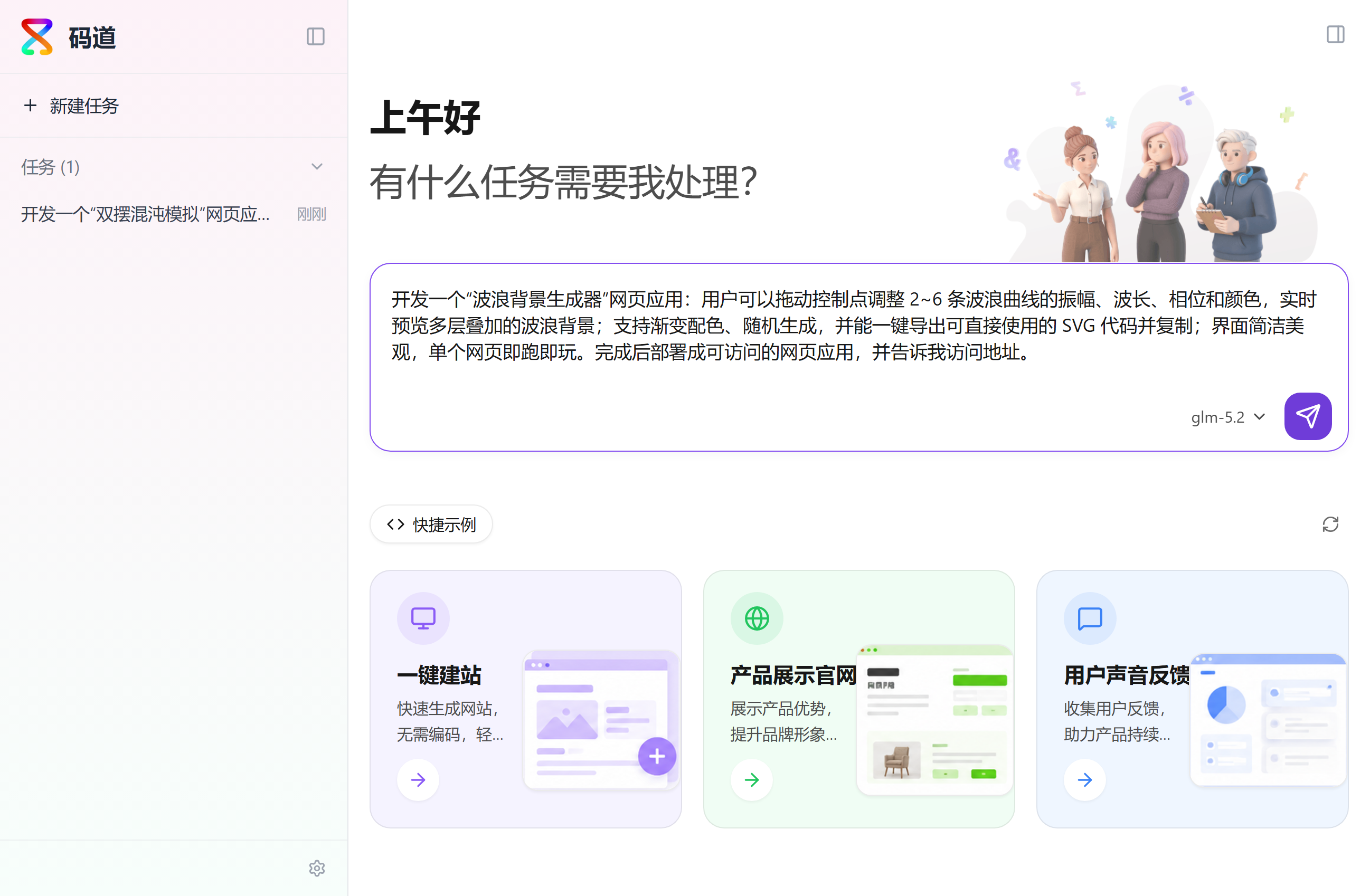Refresh the quick examples list

pyautogui.click(x=1330, y=524)
